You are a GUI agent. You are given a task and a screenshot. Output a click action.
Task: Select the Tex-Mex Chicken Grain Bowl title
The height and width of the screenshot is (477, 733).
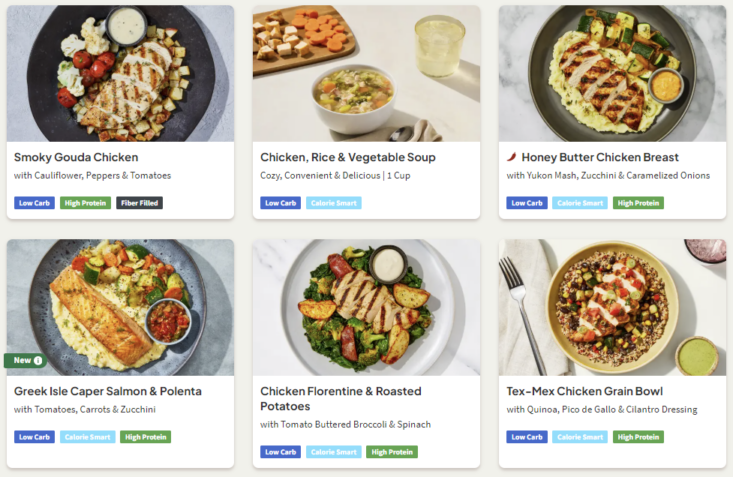[585, 391]
